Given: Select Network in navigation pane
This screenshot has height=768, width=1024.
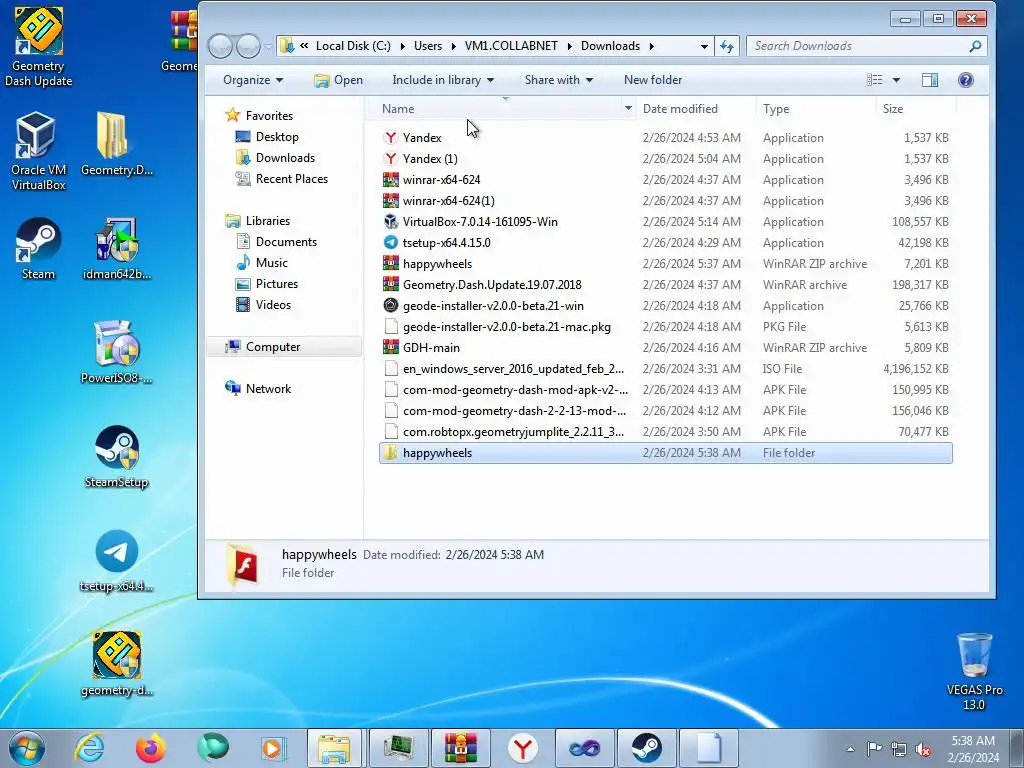Looking at the screenshot, I should click(268, 389).
